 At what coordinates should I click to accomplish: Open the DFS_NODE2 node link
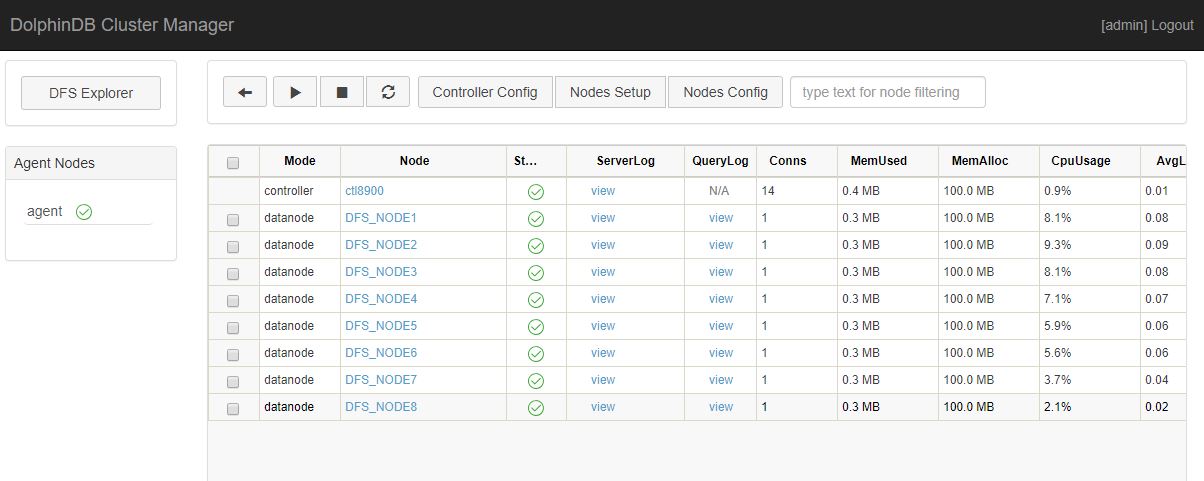coord(381,244)
